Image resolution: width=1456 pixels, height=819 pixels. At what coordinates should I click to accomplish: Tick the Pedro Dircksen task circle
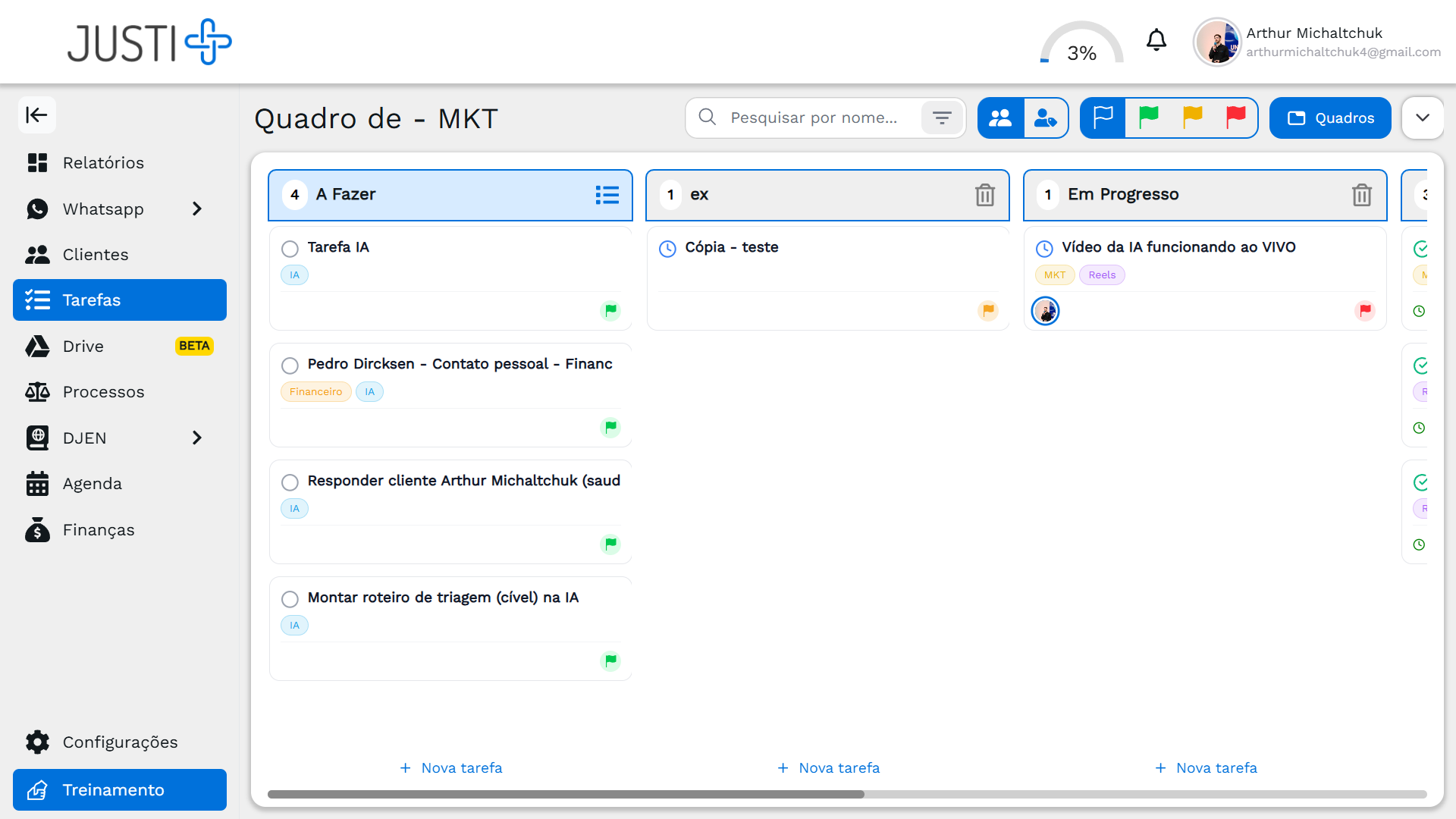(x=290, y=366)
